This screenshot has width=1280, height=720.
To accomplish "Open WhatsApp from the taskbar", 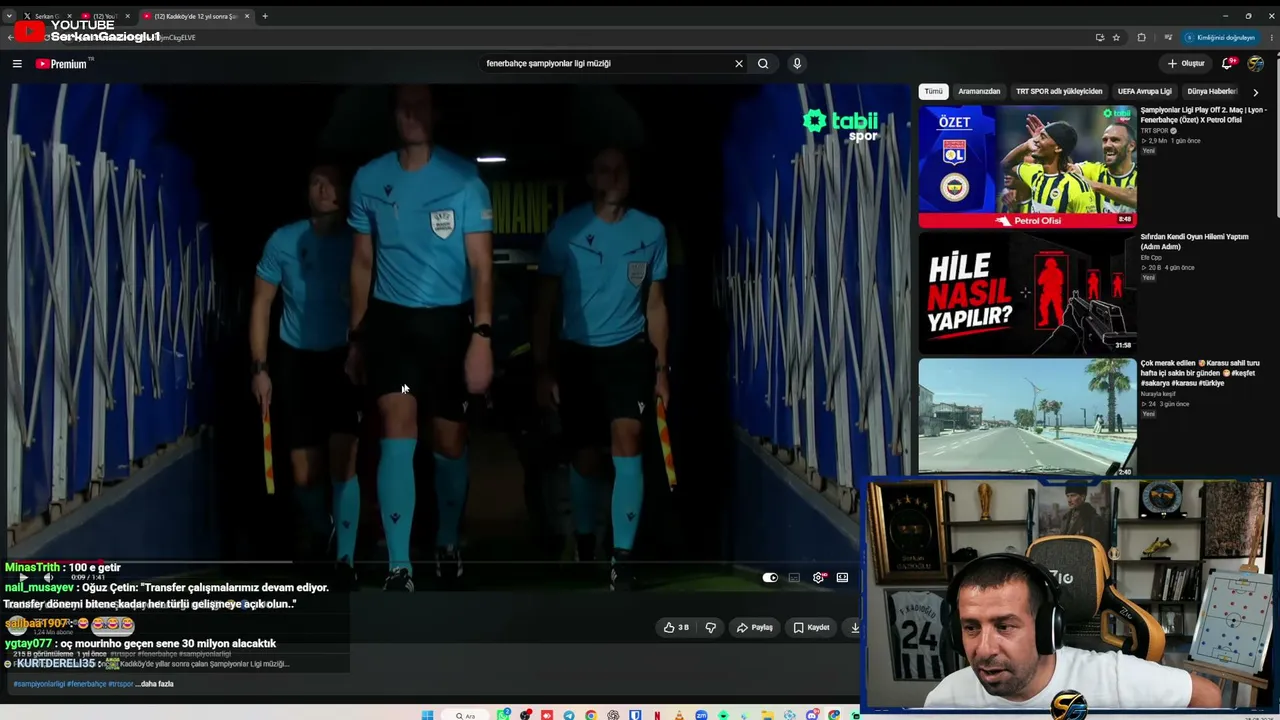I will pos(504,715).
